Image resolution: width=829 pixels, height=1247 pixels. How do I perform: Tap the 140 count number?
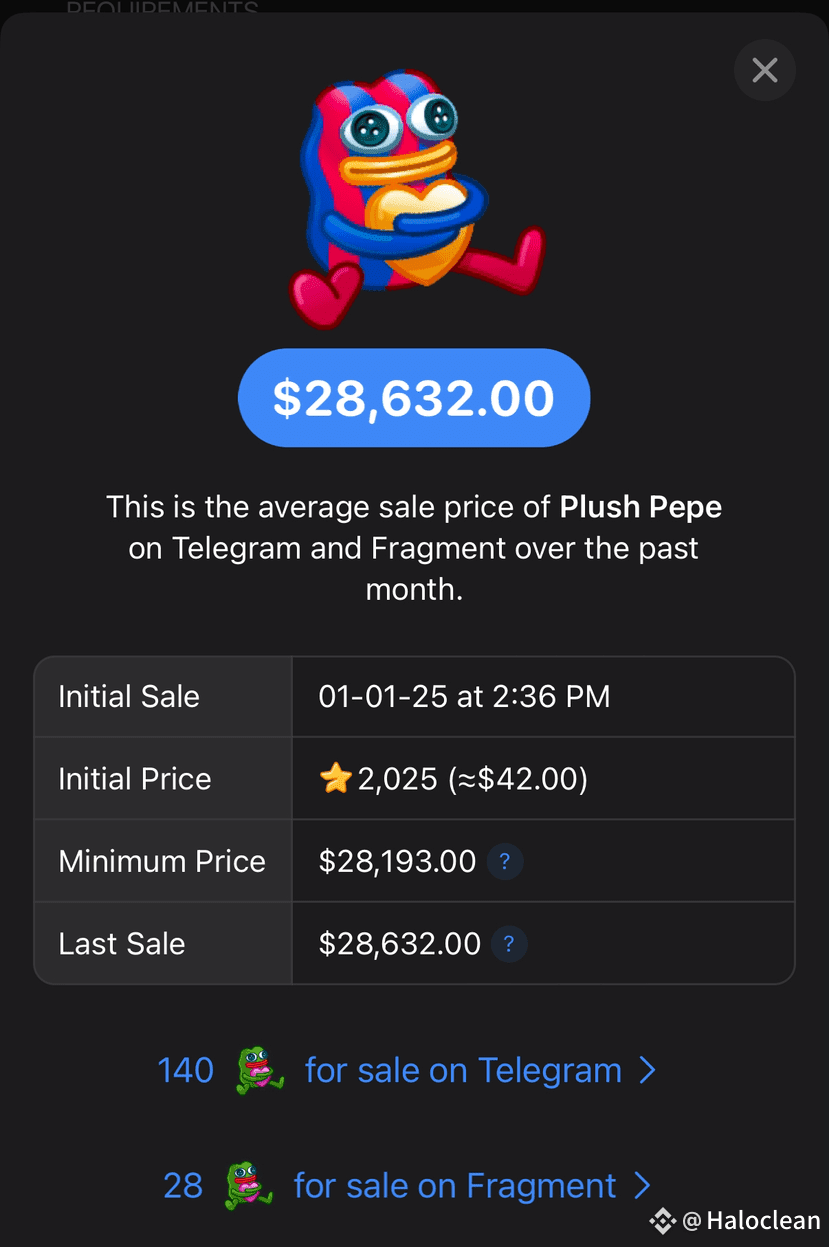pyautogui.click(x=186, y=1071)
